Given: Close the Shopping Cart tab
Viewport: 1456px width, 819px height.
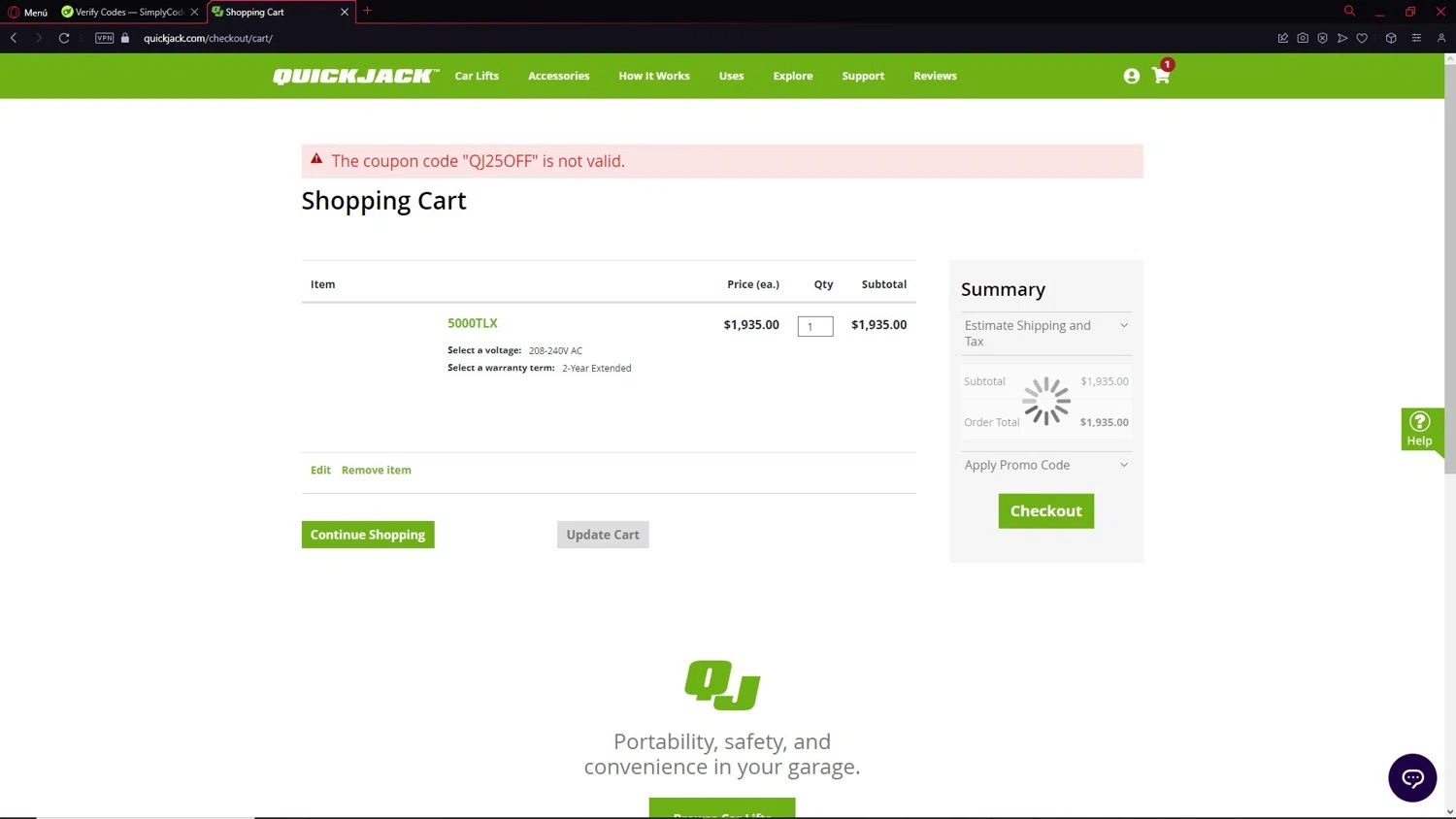Looking at the screenshot, I should click(345, 12).
